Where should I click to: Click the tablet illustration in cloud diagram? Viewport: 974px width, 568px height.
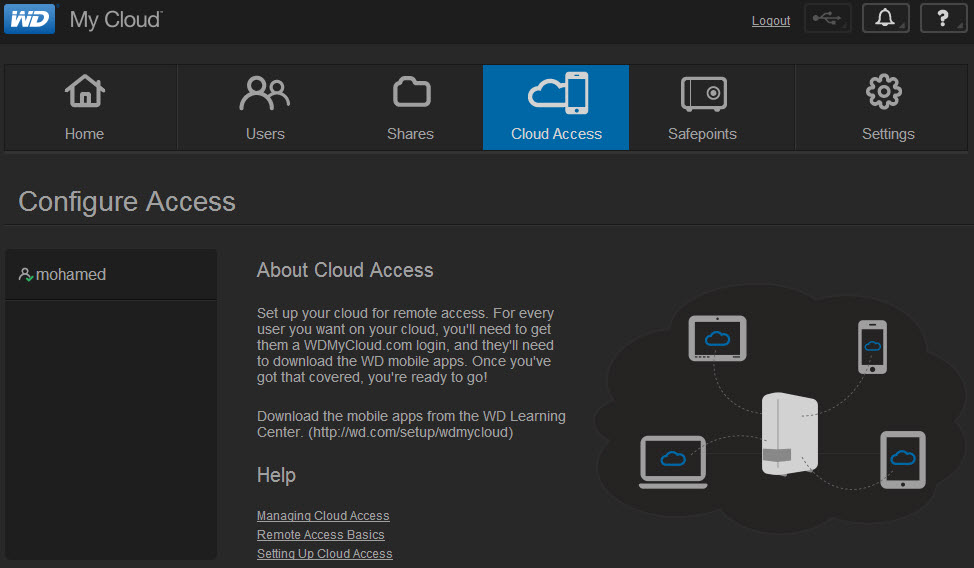point(717,339)
